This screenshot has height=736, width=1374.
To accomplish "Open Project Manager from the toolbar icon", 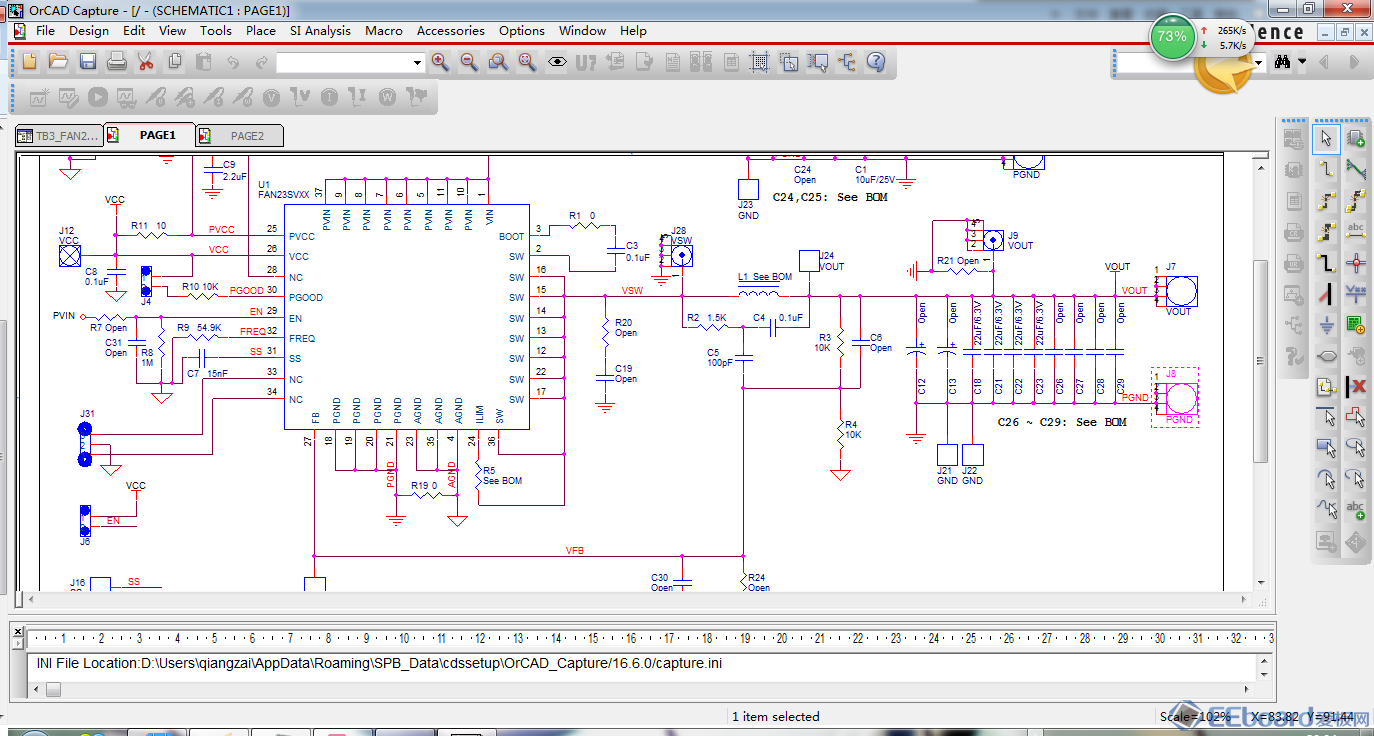I will [847, 62].
